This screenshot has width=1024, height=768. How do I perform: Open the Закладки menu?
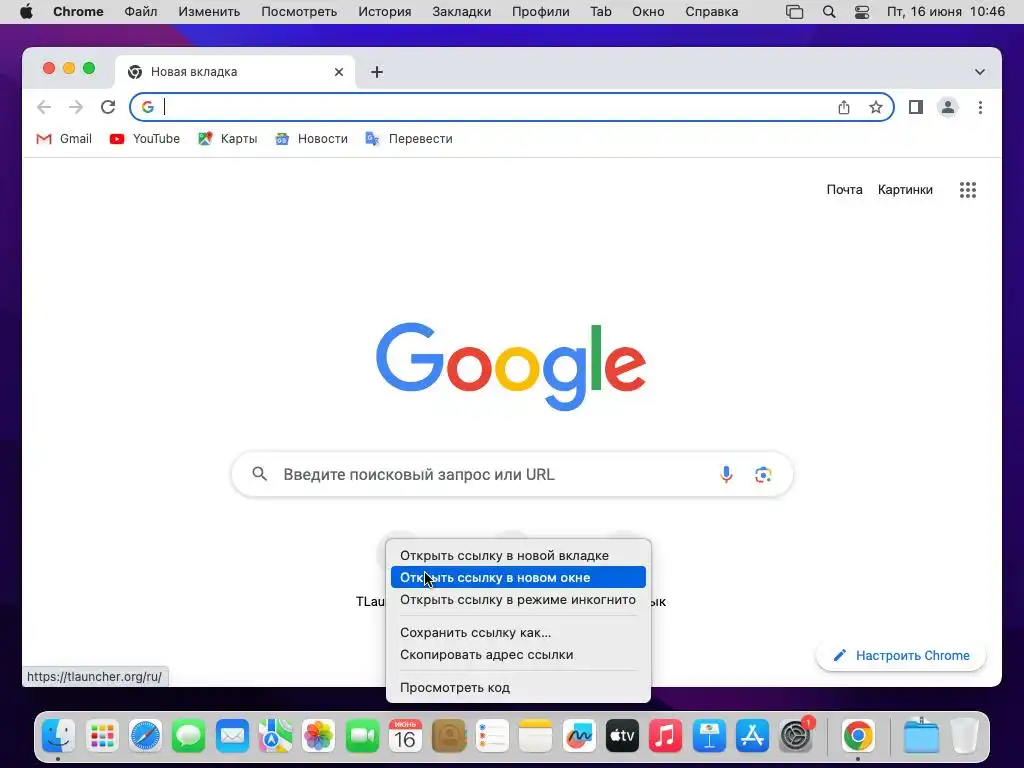pyautogui.click(x=462, y=12)
